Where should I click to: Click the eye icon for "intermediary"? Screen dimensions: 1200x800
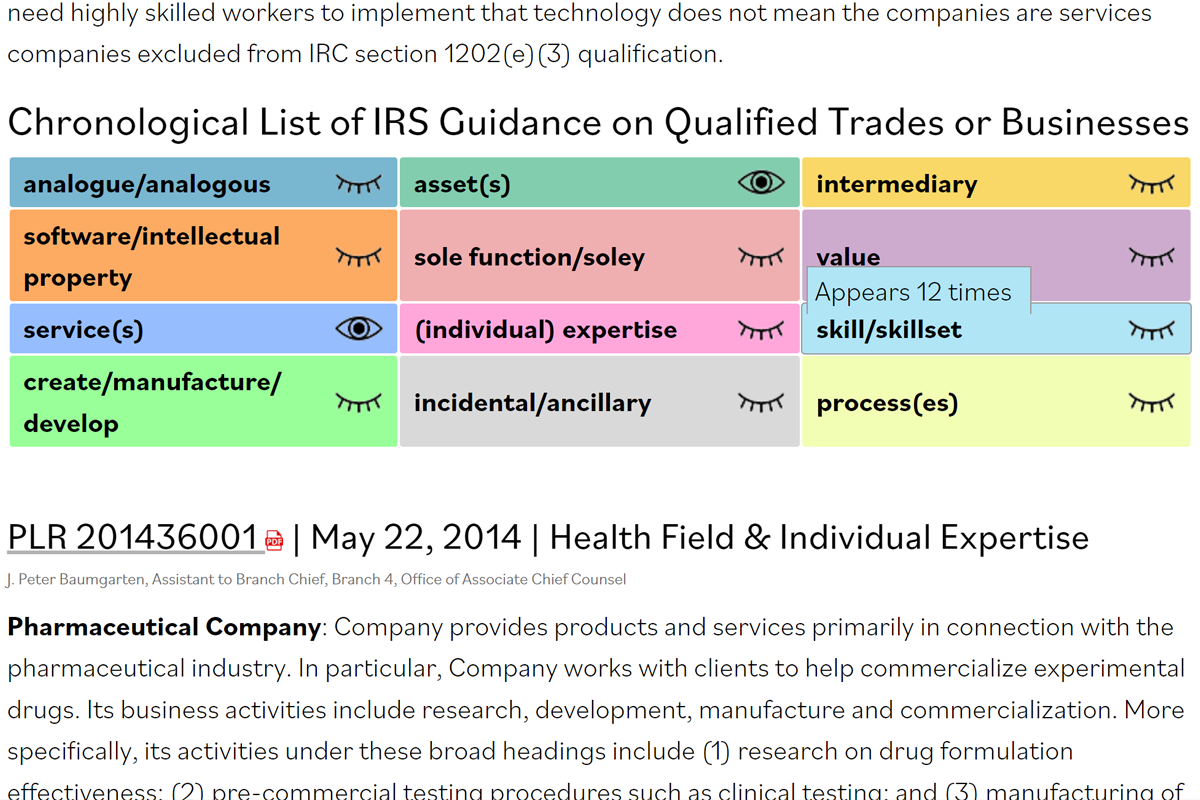pos(1151,182)
